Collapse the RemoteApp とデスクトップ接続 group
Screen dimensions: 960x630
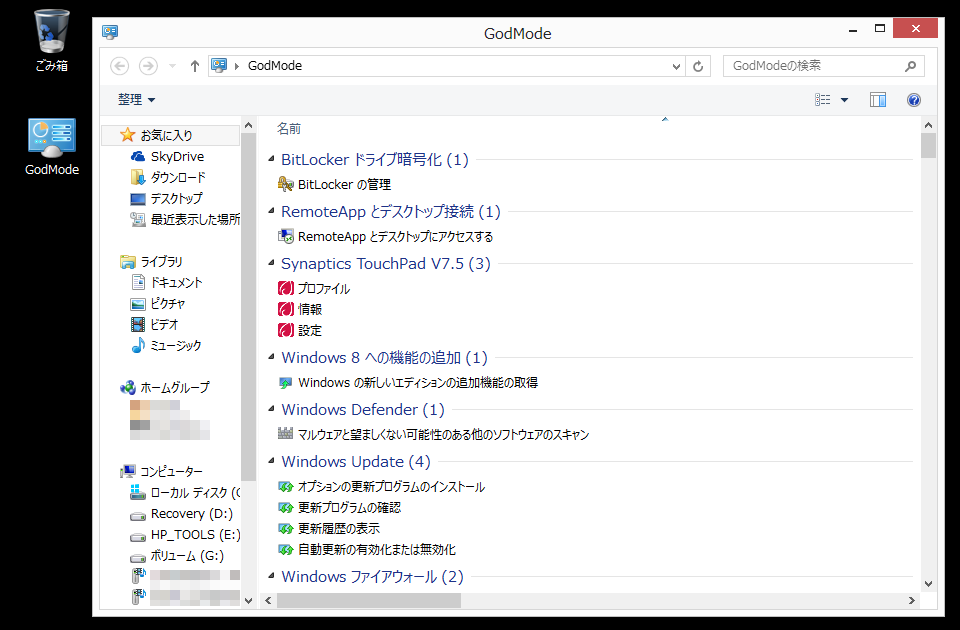coord(271,211)
